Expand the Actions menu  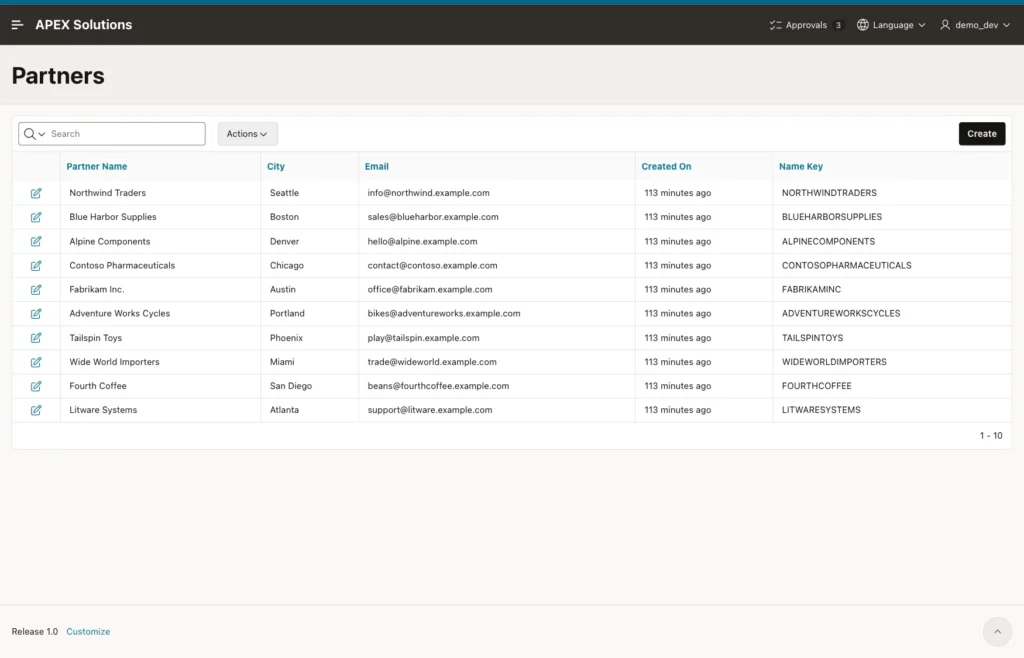248,134
